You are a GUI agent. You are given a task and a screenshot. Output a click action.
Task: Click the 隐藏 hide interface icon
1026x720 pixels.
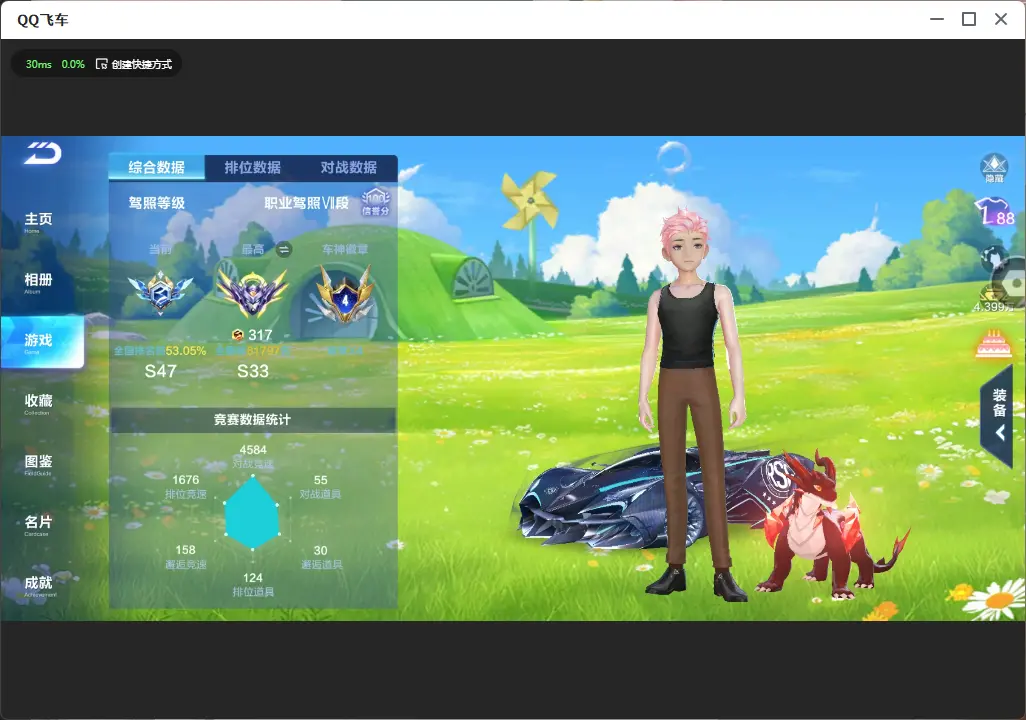[994, 168]
